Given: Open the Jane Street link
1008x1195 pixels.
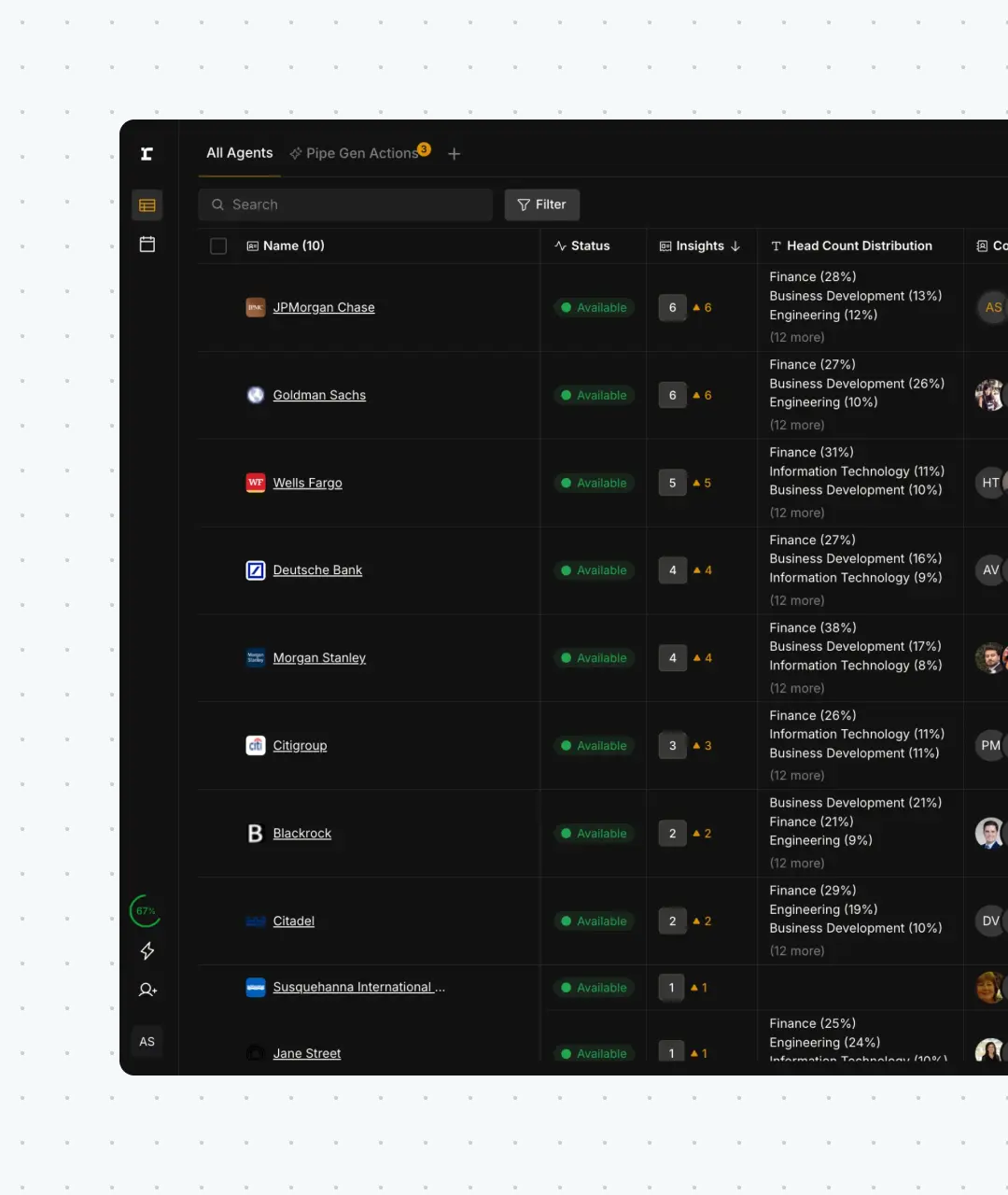Looking at the screenshot, I should point(306,1053).
